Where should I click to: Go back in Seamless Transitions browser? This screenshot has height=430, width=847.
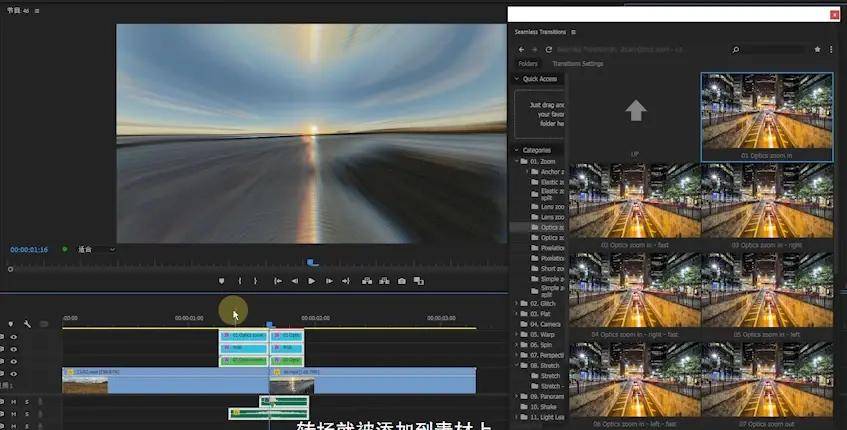521,49
